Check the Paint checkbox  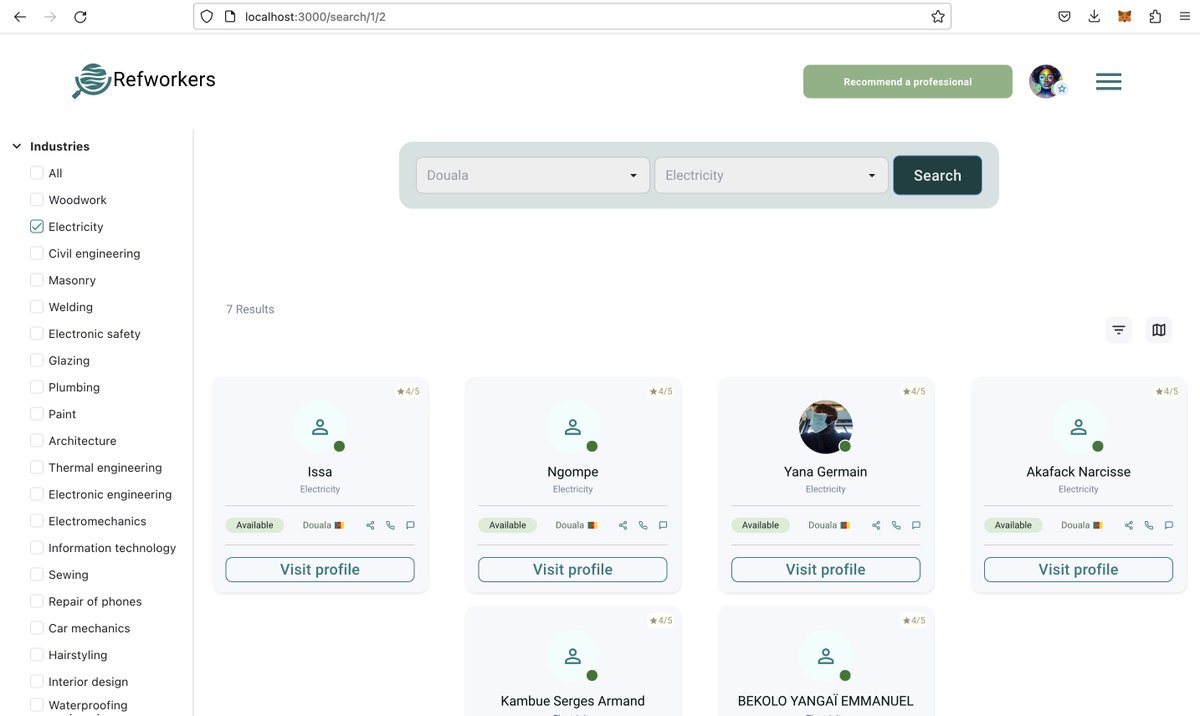pos(37,414)
